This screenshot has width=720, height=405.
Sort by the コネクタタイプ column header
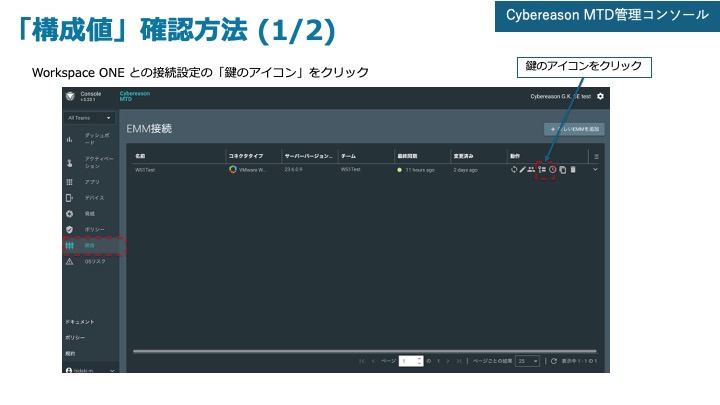(x=246, y=156)
